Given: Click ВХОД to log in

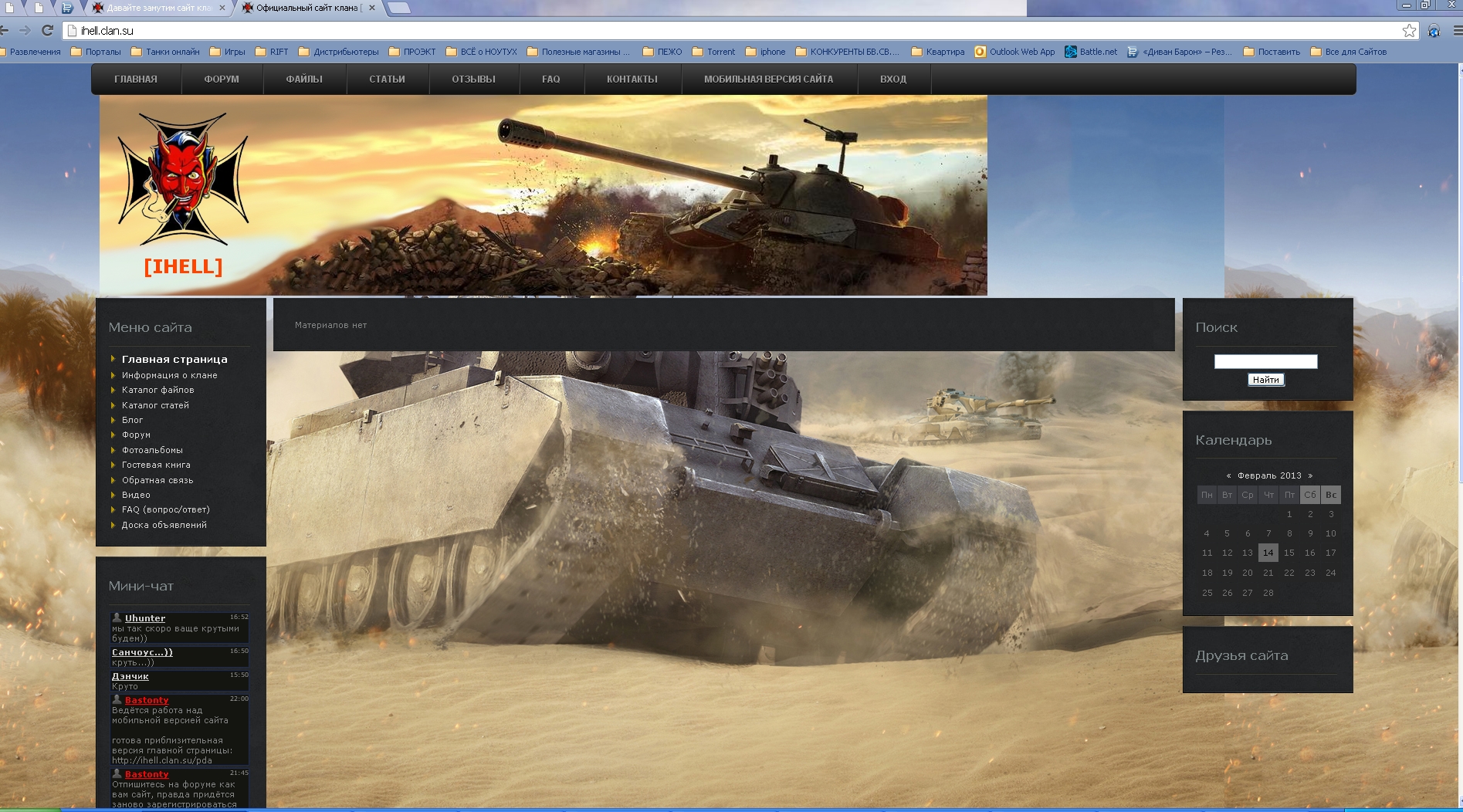Looking at the screenshot, I should (x=893, y=79).
